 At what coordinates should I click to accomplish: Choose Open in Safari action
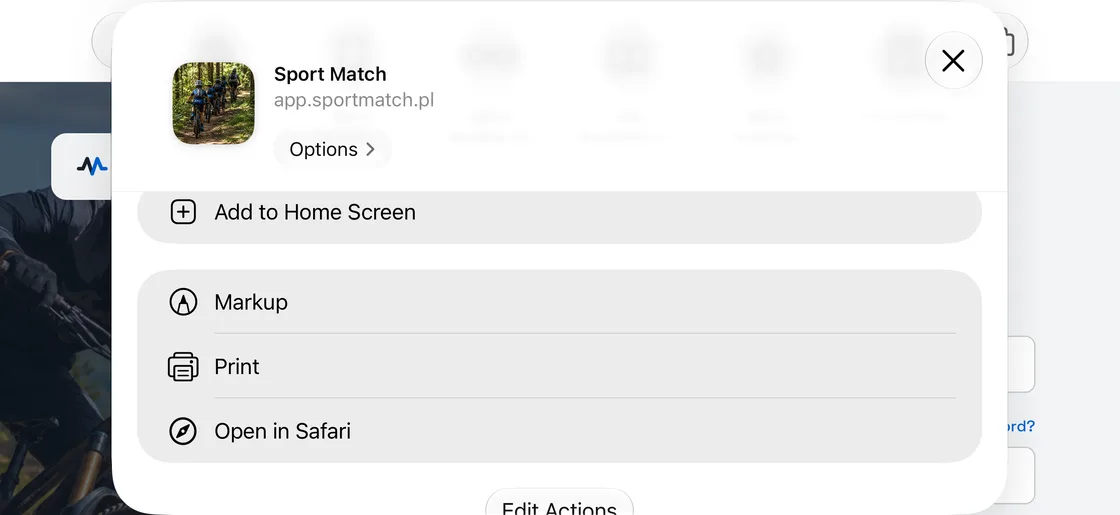point(559,431)
